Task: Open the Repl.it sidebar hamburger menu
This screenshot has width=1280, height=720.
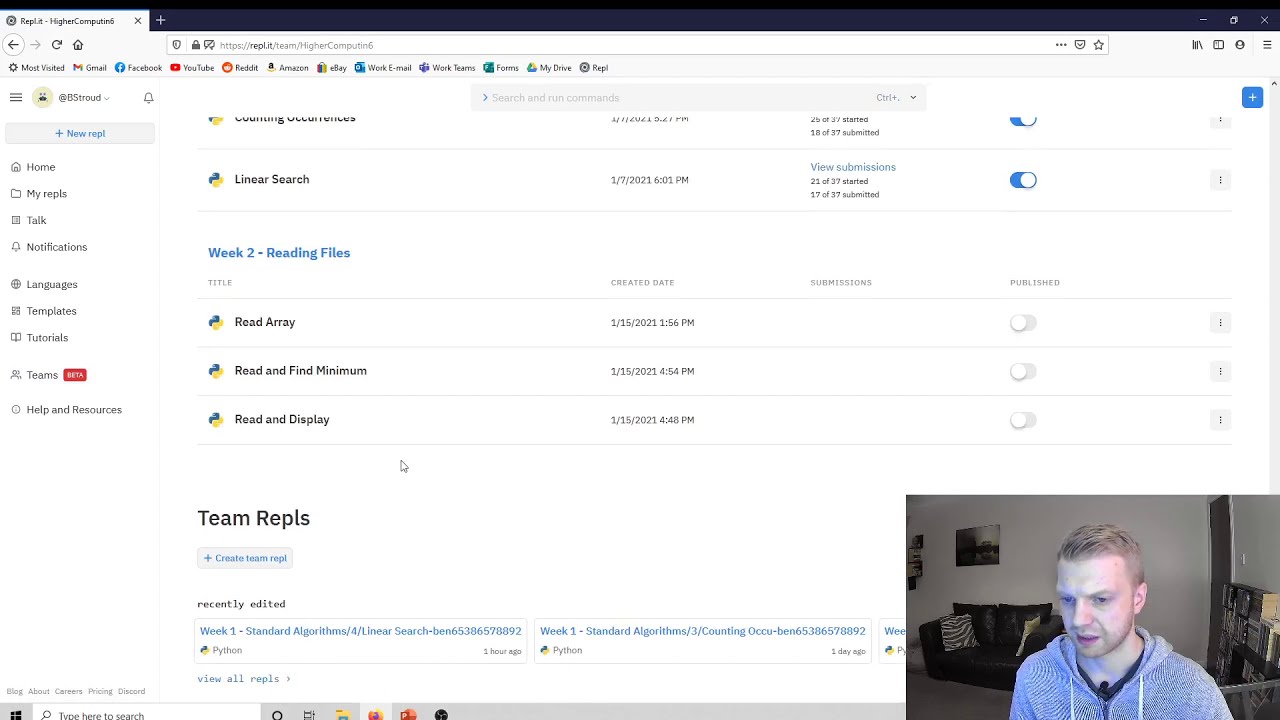Action: pos(16,97)
